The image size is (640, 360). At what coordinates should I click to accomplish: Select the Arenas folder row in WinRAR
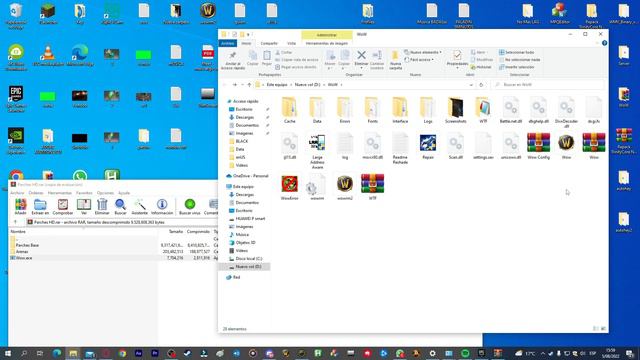(x=22, y=251)
